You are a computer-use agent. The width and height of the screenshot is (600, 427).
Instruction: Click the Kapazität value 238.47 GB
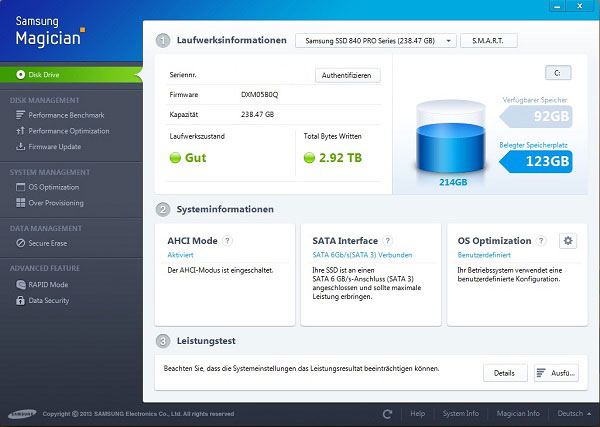click(x=258, y=114)
